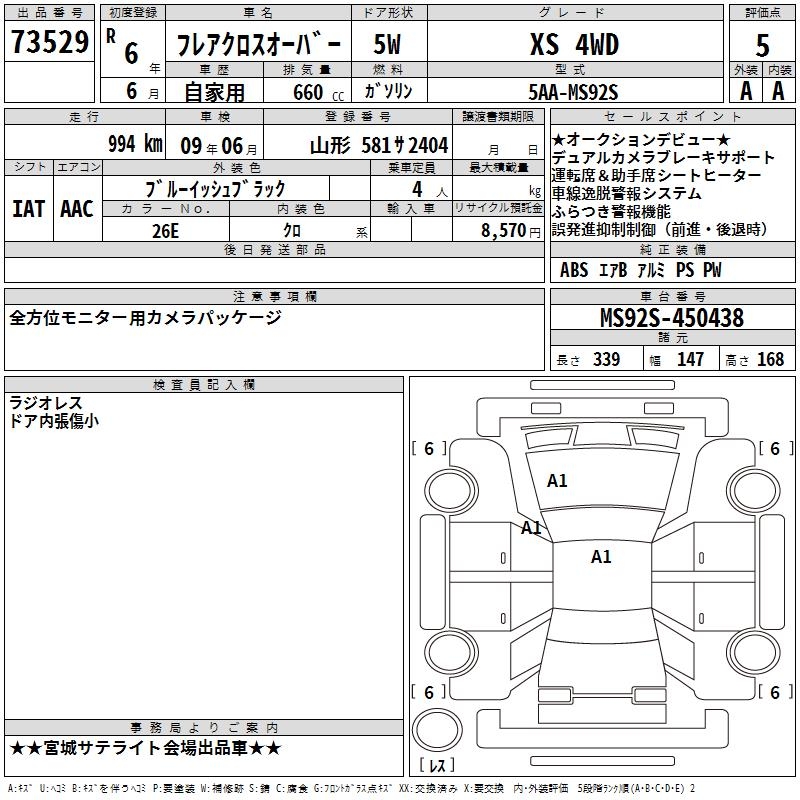This screenshot has height=800, width=800.
Task: Click the inspection expiry 09年06月
Action: 219,146
